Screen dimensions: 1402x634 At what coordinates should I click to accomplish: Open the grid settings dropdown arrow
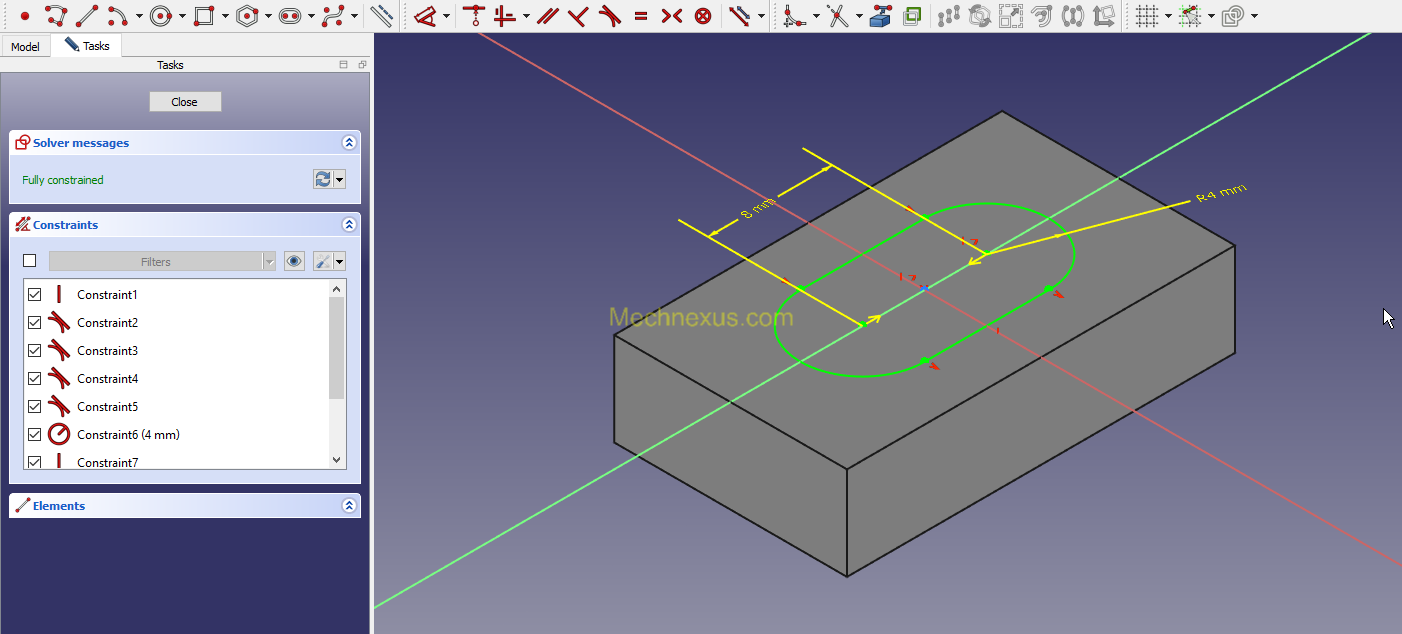click(x=1168, y=16)
